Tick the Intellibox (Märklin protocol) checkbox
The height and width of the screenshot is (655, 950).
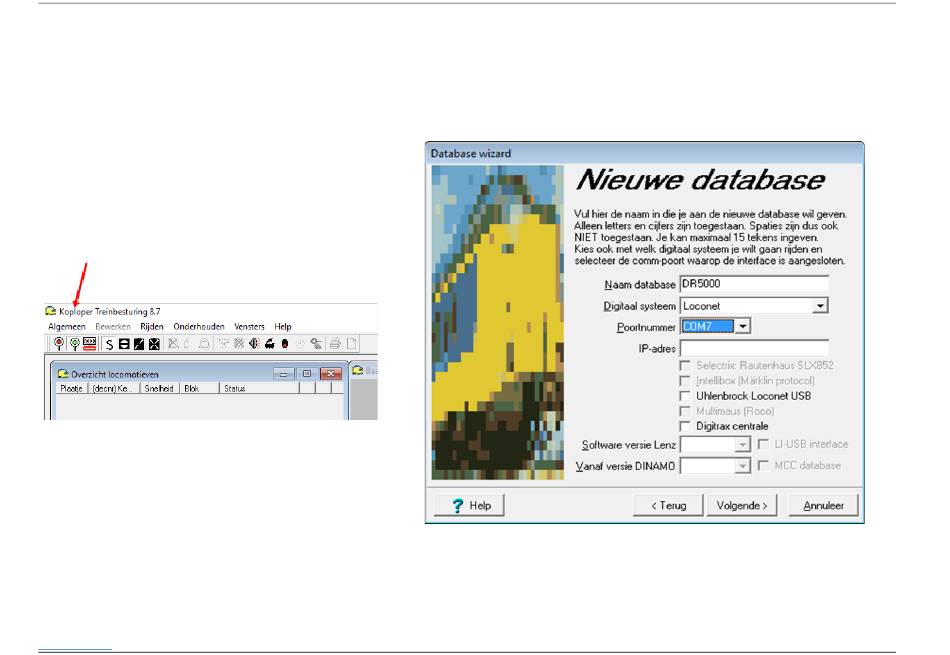(685, 381)
